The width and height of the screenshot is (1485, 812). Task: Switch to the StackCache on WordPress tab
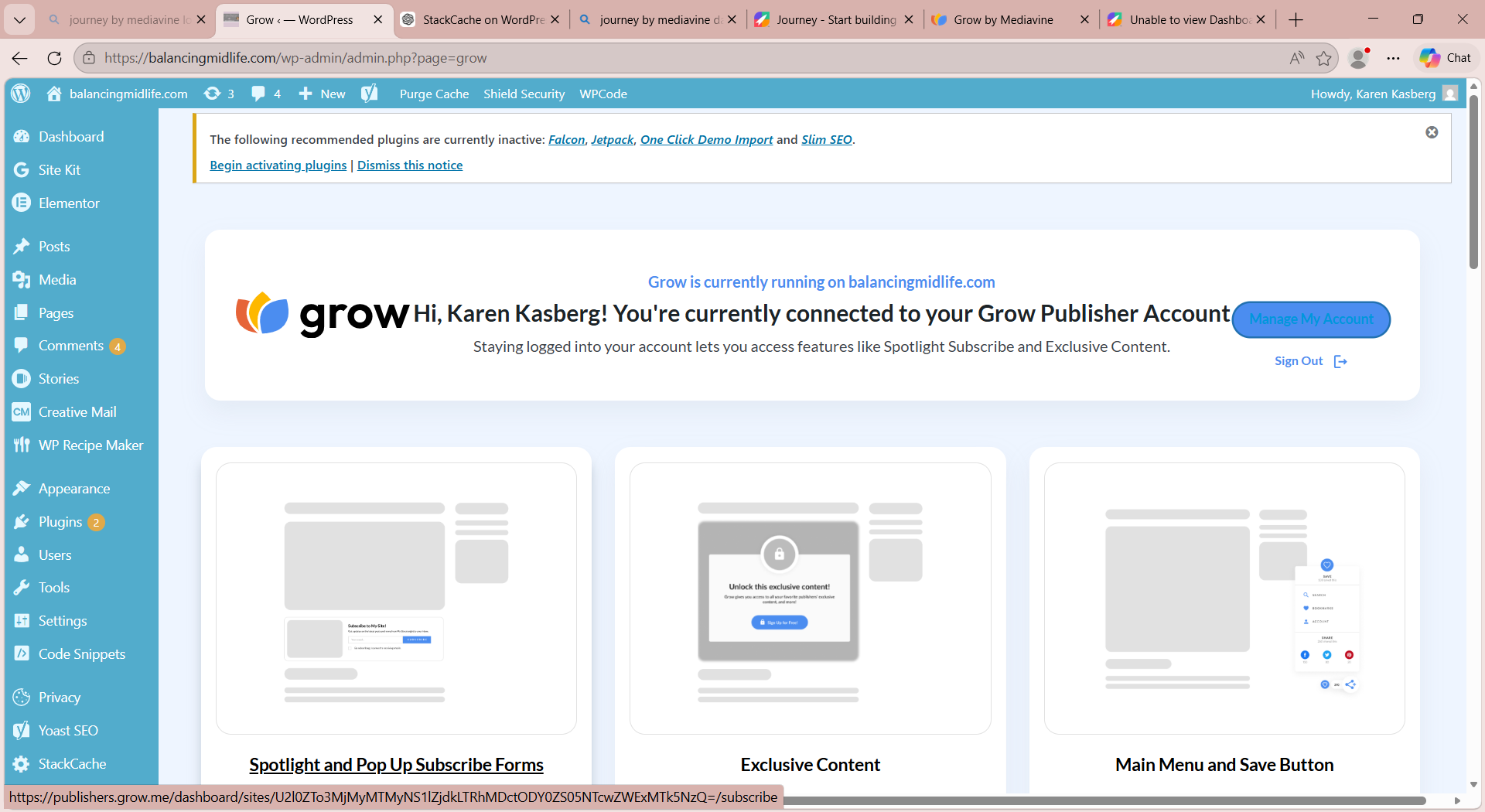tap(481, 19)
